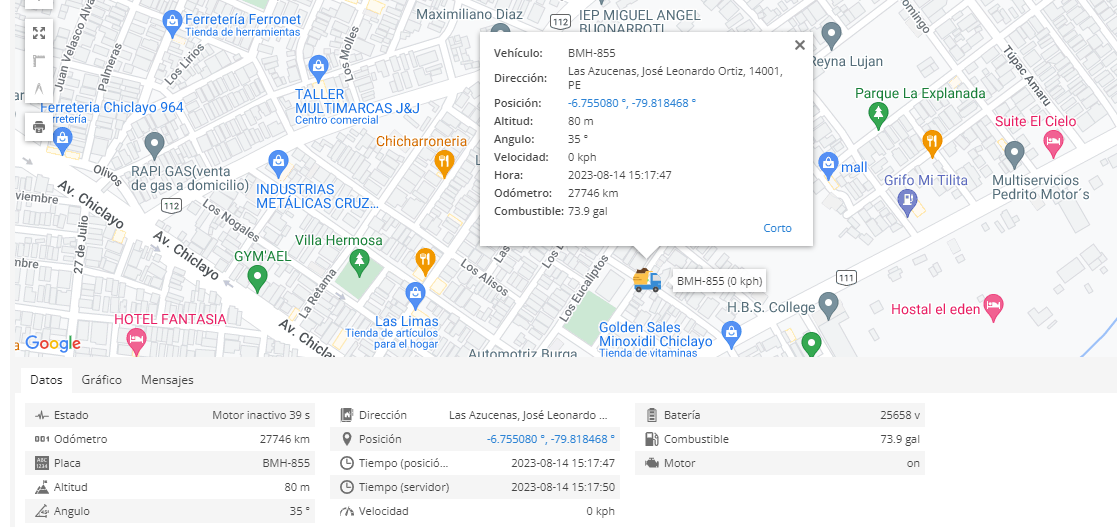Click the BMH-855 truck marker on map
The width and height of the screenshot is (1117, 527).
coord(646,280)
